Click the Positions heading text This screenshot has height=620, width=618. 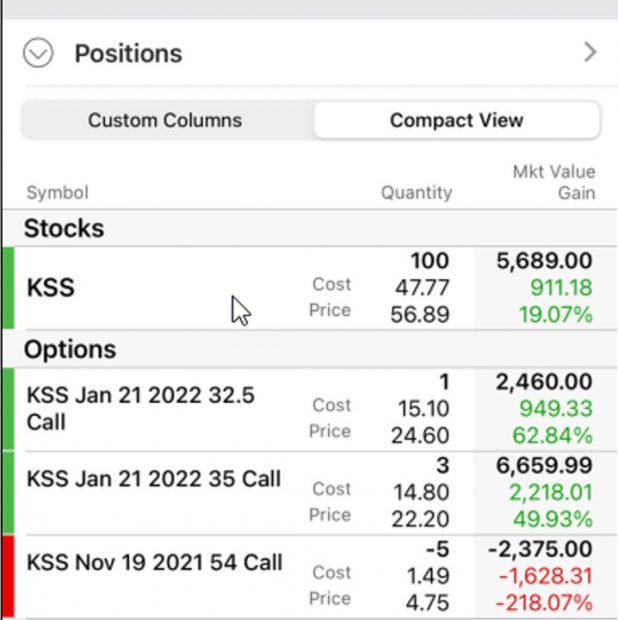coord(129,53)
